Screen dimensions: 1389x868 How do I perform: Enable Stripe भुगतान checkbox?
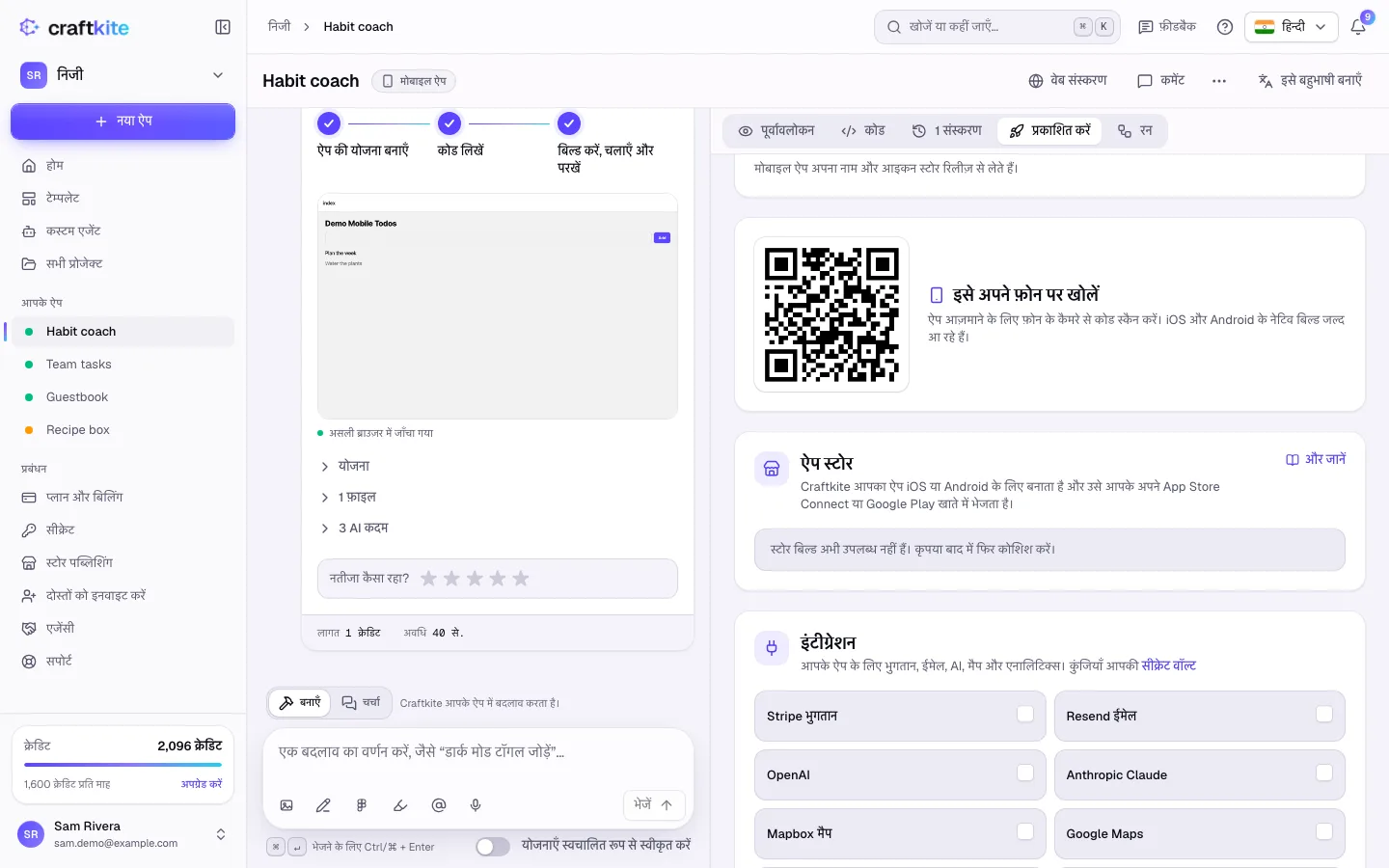click(1025, 715)
